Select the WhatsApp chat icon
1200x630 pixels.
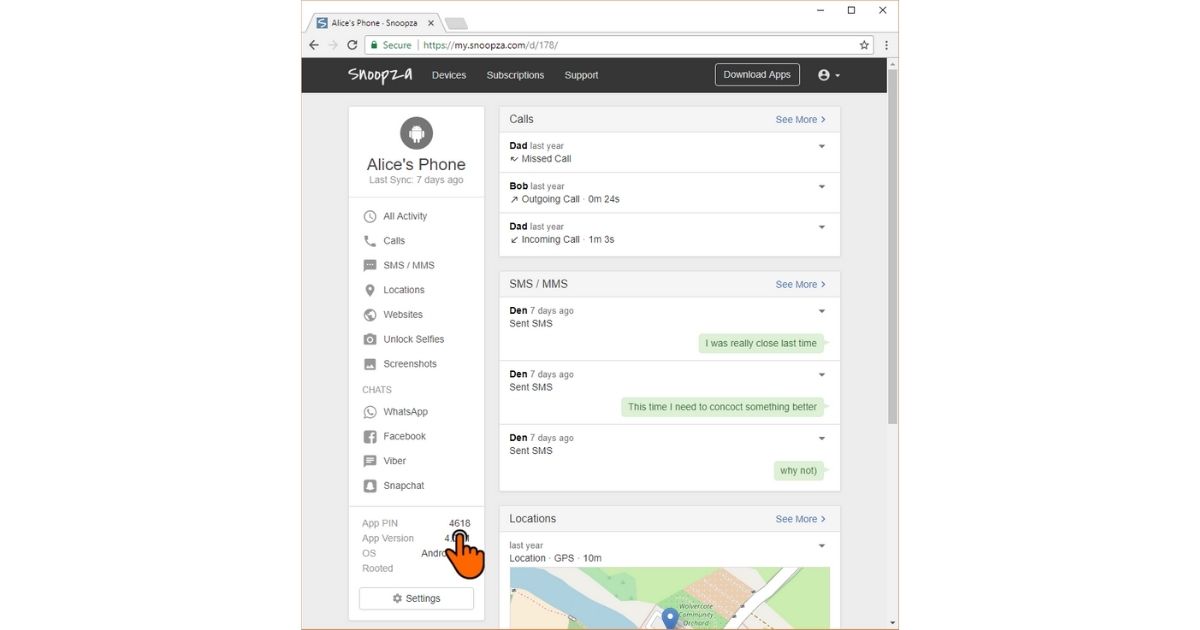pos(370,412)
